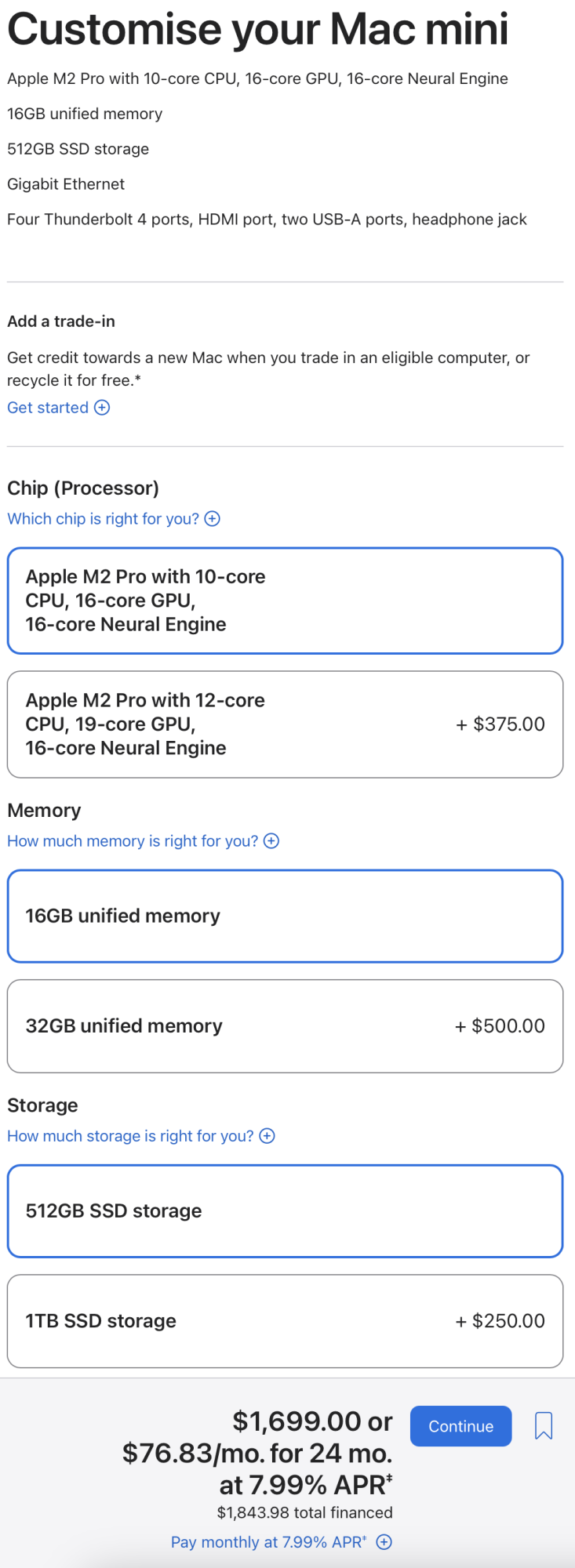The image size is (575, 1568).
Task: Click plus icon beside Get started
Action: tap(102, 408)
